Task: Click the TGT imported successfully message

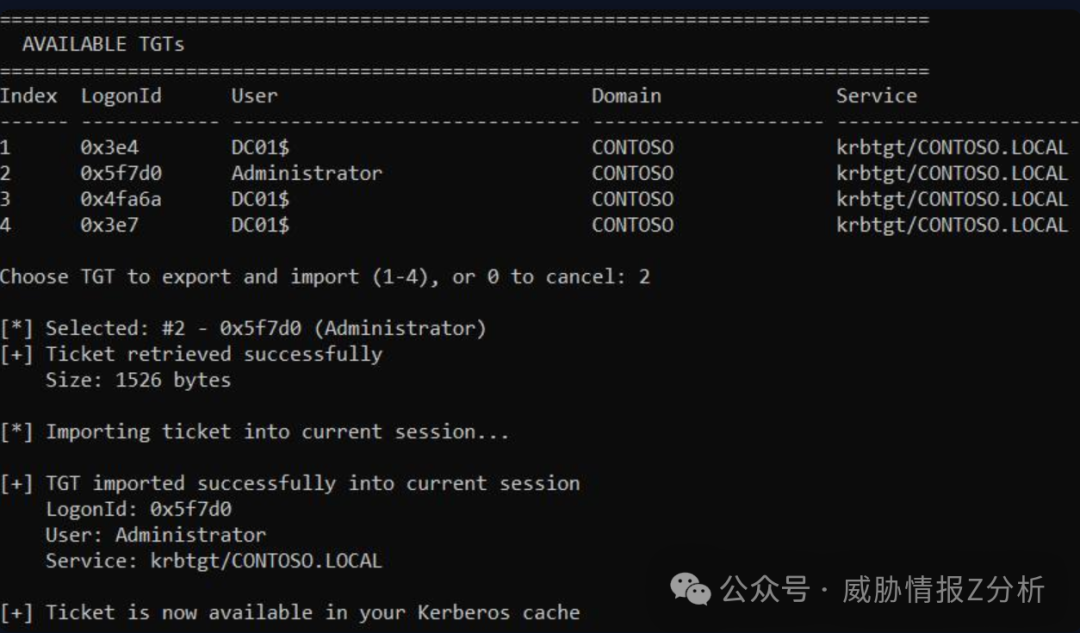Action: (x=290, y=484)
